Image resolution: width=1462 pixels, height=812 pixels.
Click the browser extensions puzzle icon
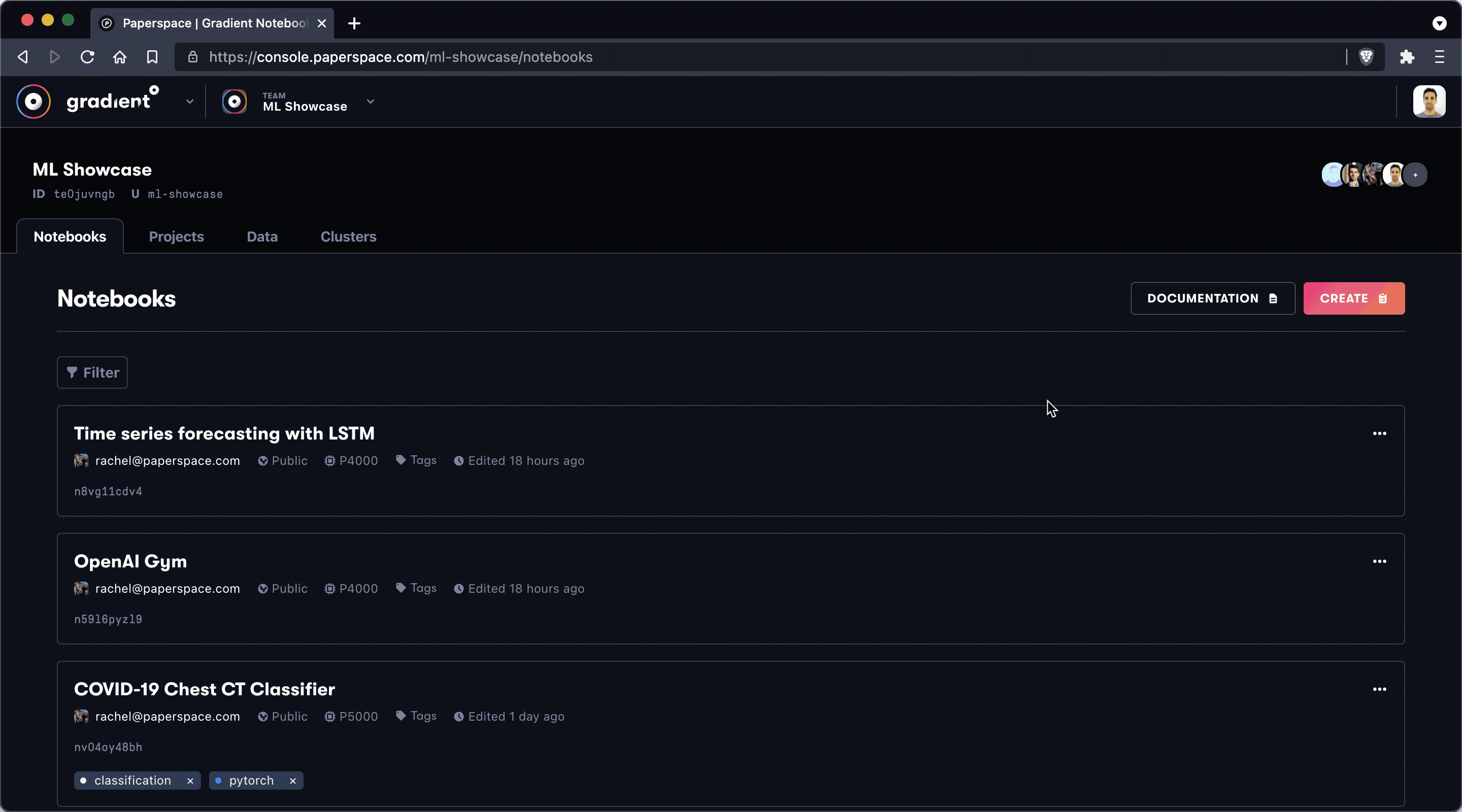tap(1407, 57)
